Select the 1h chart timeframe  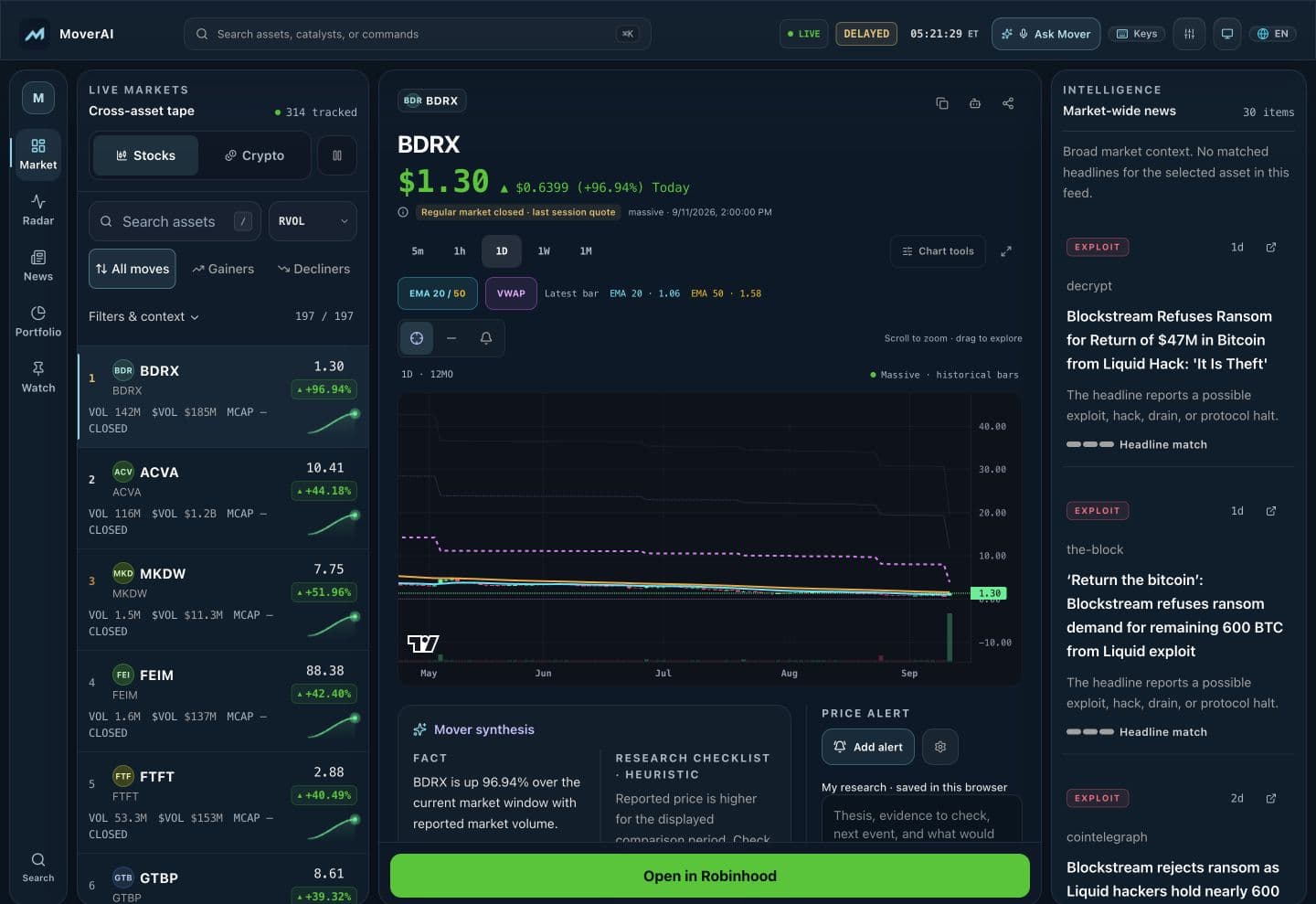pyautogui.click(x=460, y=251)
